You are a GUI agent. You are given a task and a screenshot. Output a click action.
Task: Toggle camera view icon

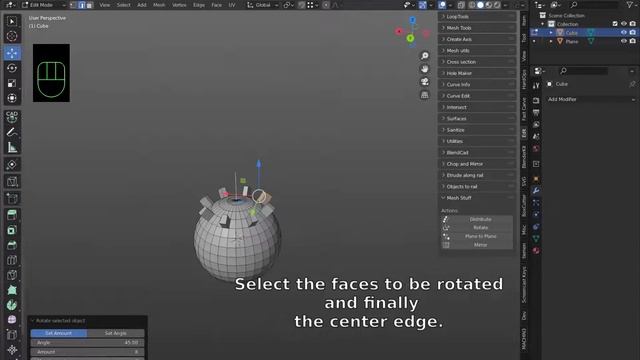point(424,82)
